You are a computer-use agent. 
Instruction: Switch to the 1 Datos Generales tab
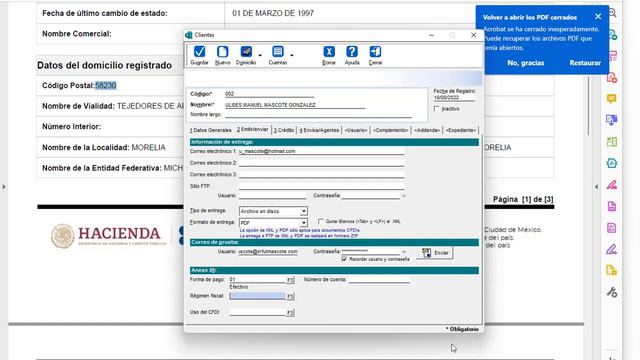210,130
